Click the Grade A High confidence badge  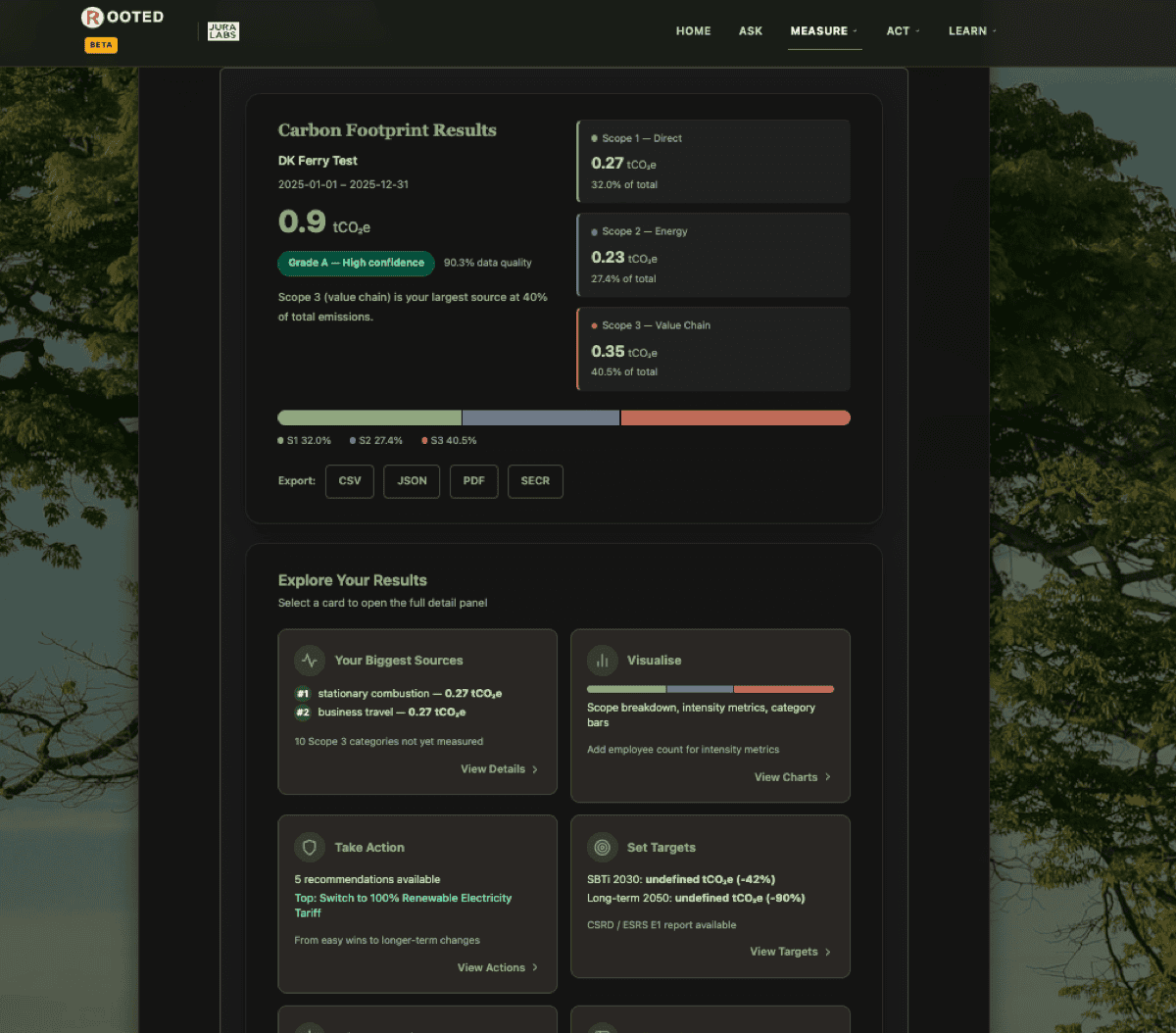click(x=356, y=263)
